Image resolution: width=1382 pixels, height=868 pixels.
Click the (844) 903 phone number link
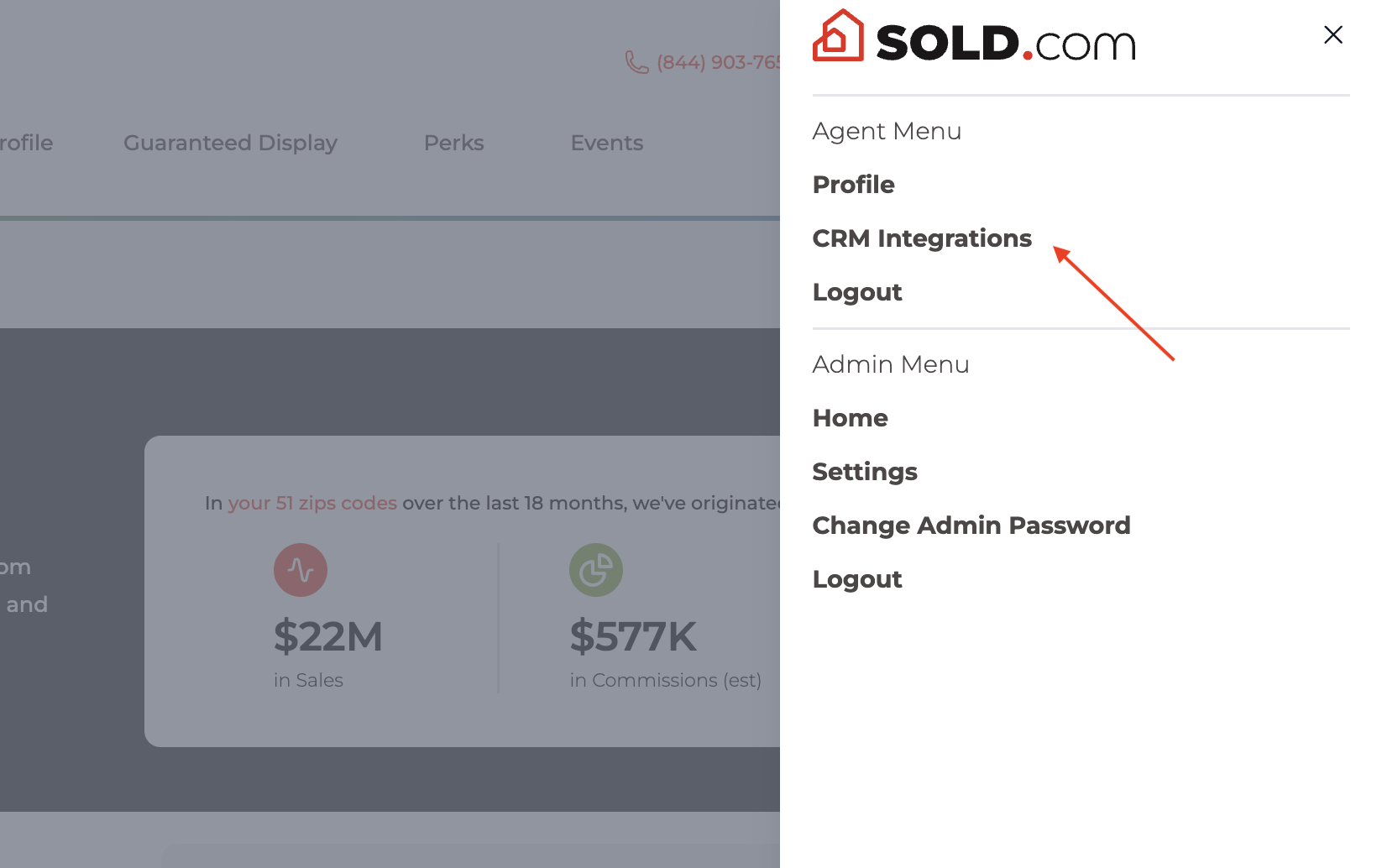tap(719, 62)
